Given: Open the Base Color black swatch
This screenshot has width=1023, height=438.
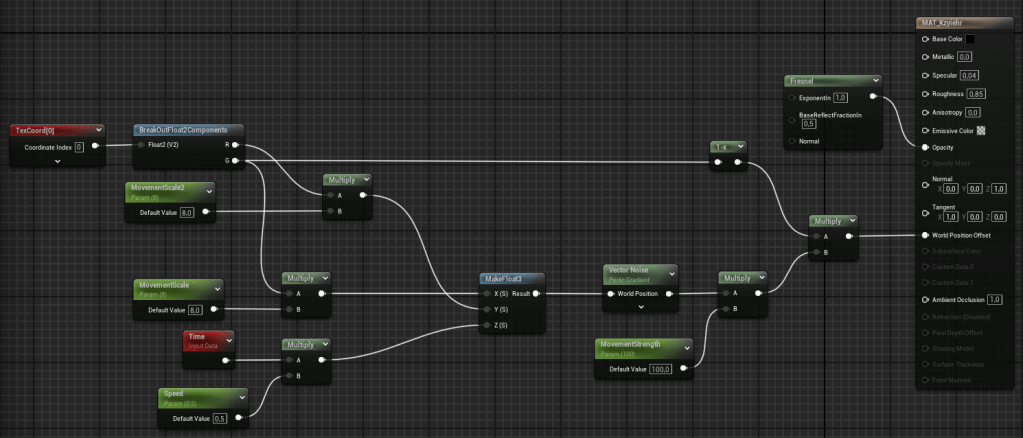Looking at the screenshot, I should (x=969, y=39).
